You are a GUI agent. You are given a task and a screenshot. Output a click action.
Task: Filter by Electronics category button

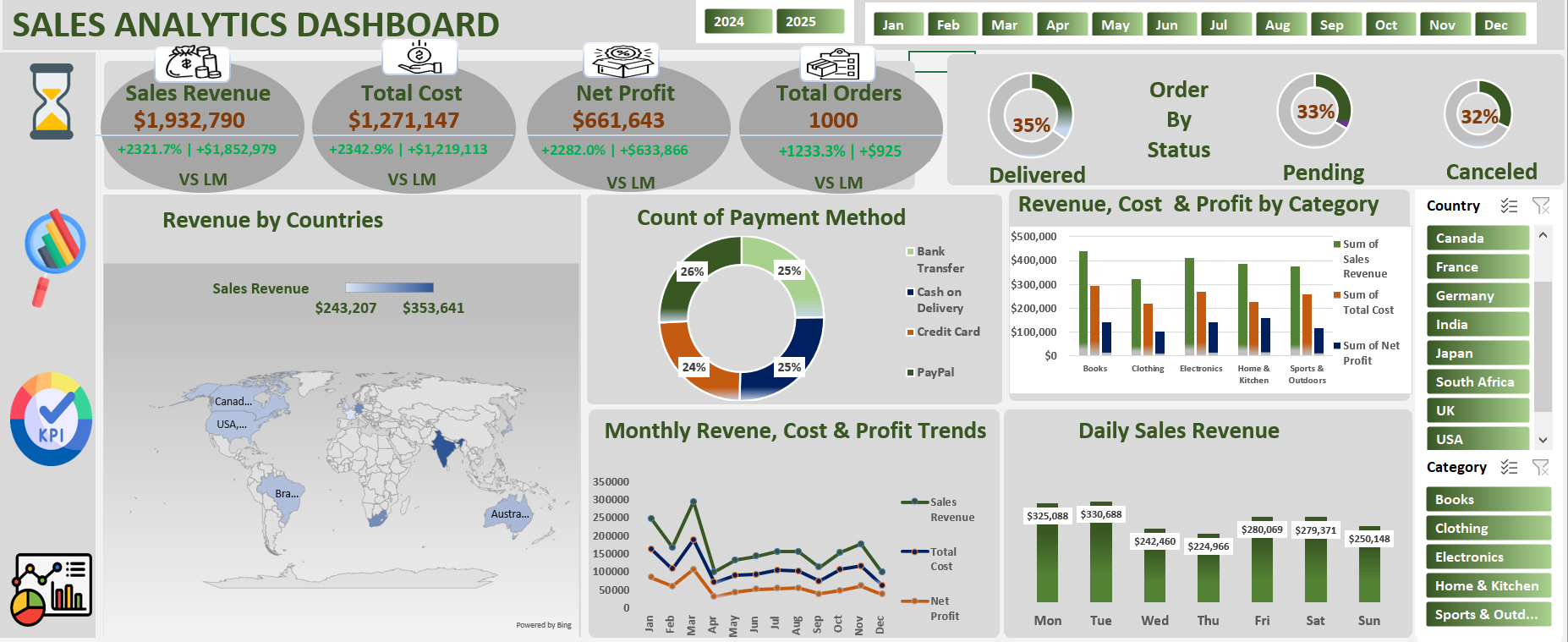pos(1488,557)
